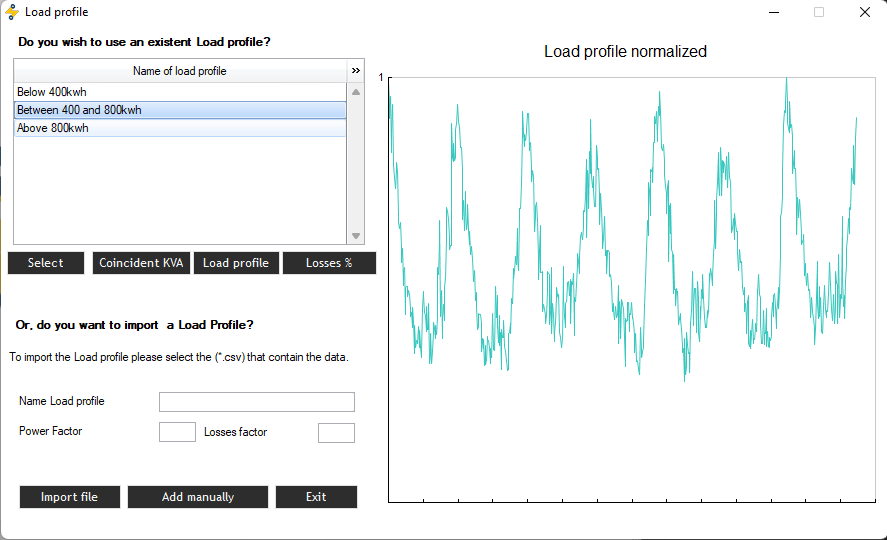Show the Coincident KVA view
The width and height of the screenshot is (887, 540).
(x=141, y=263)
